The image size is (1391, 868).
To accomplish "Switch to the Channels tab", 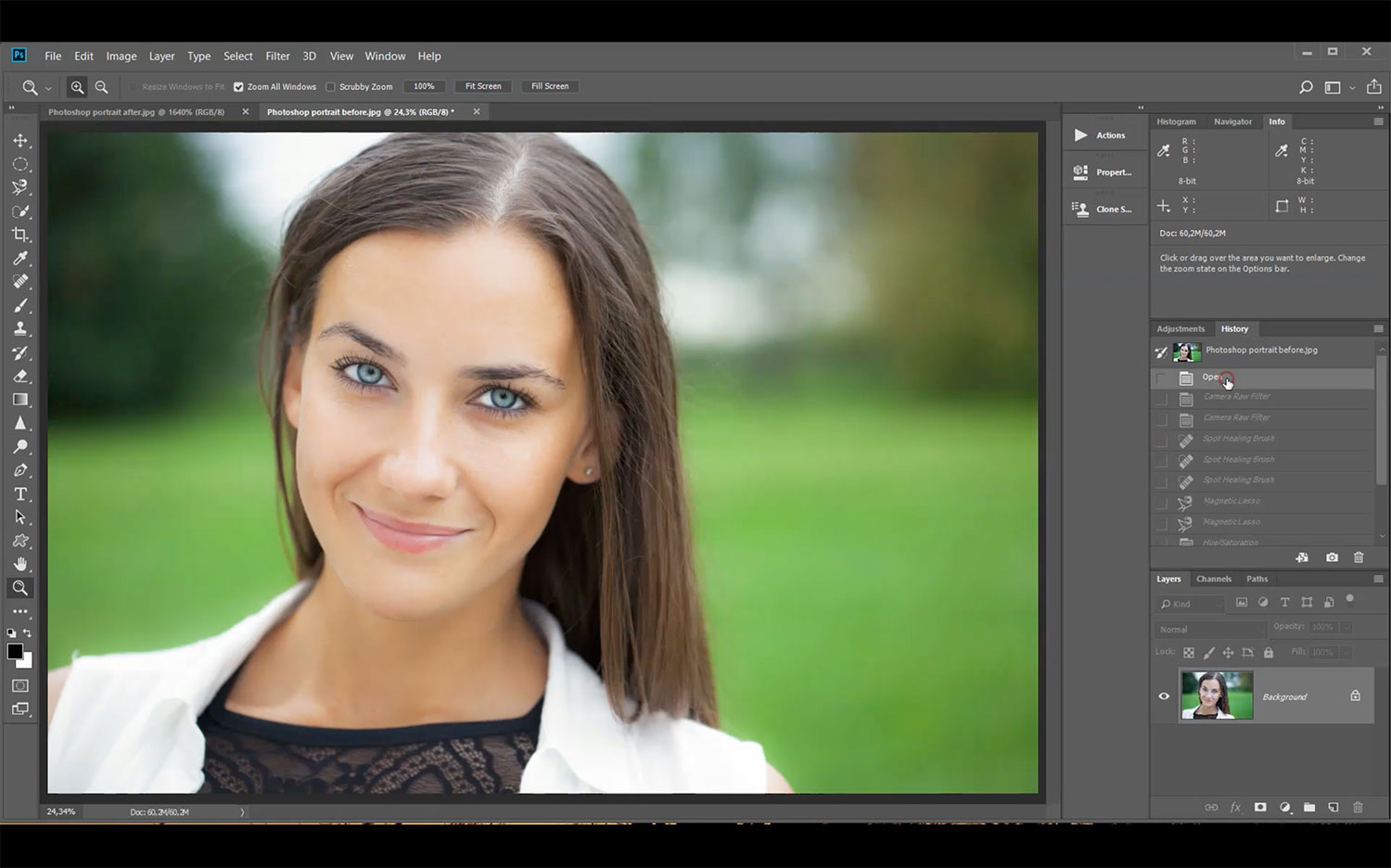I will [x=1213, y=579].
